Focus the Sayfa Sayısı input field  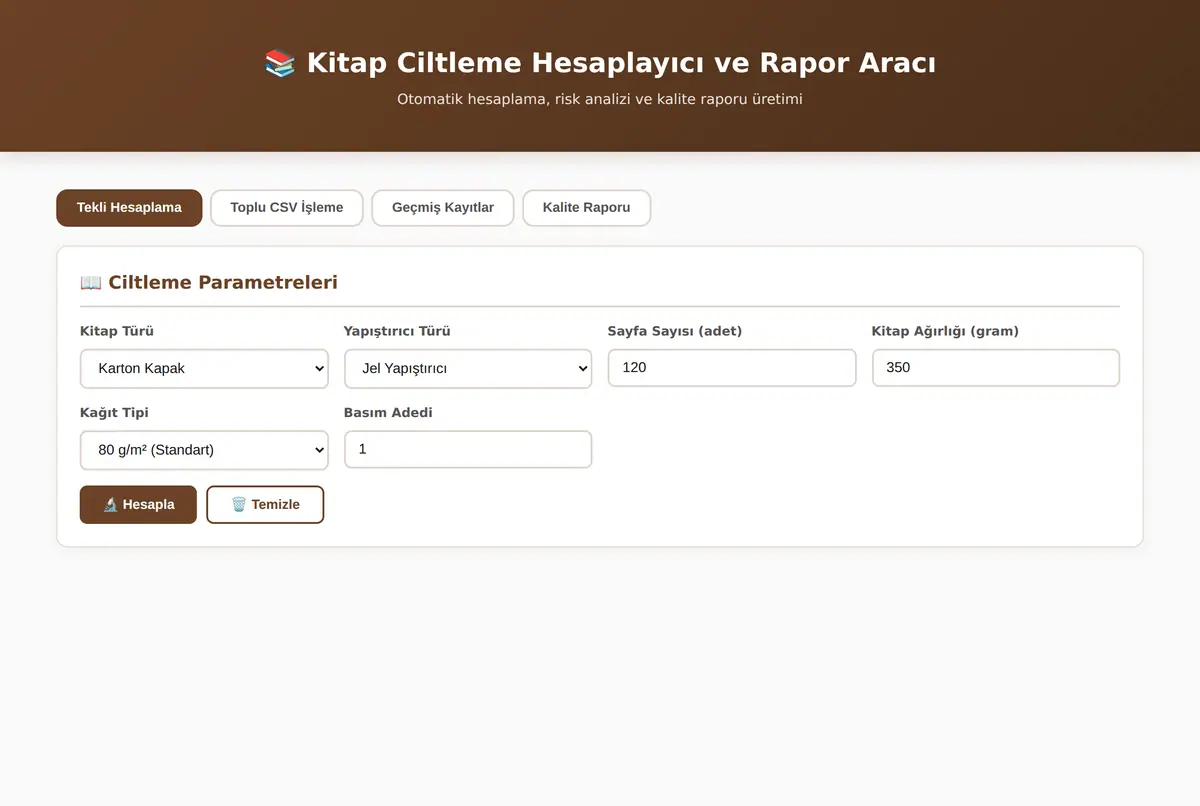pos(732,368)
